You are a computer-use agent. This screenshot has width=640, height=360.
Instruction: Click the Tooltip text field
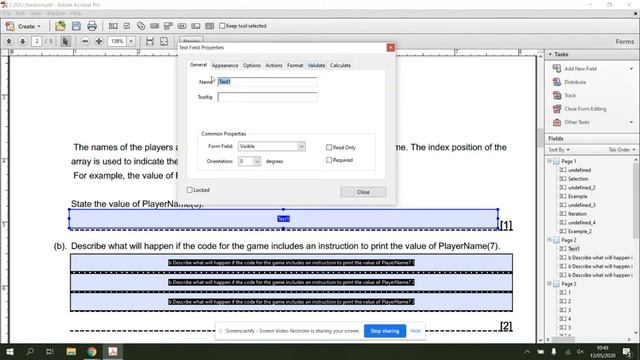[x=267, y=97]
